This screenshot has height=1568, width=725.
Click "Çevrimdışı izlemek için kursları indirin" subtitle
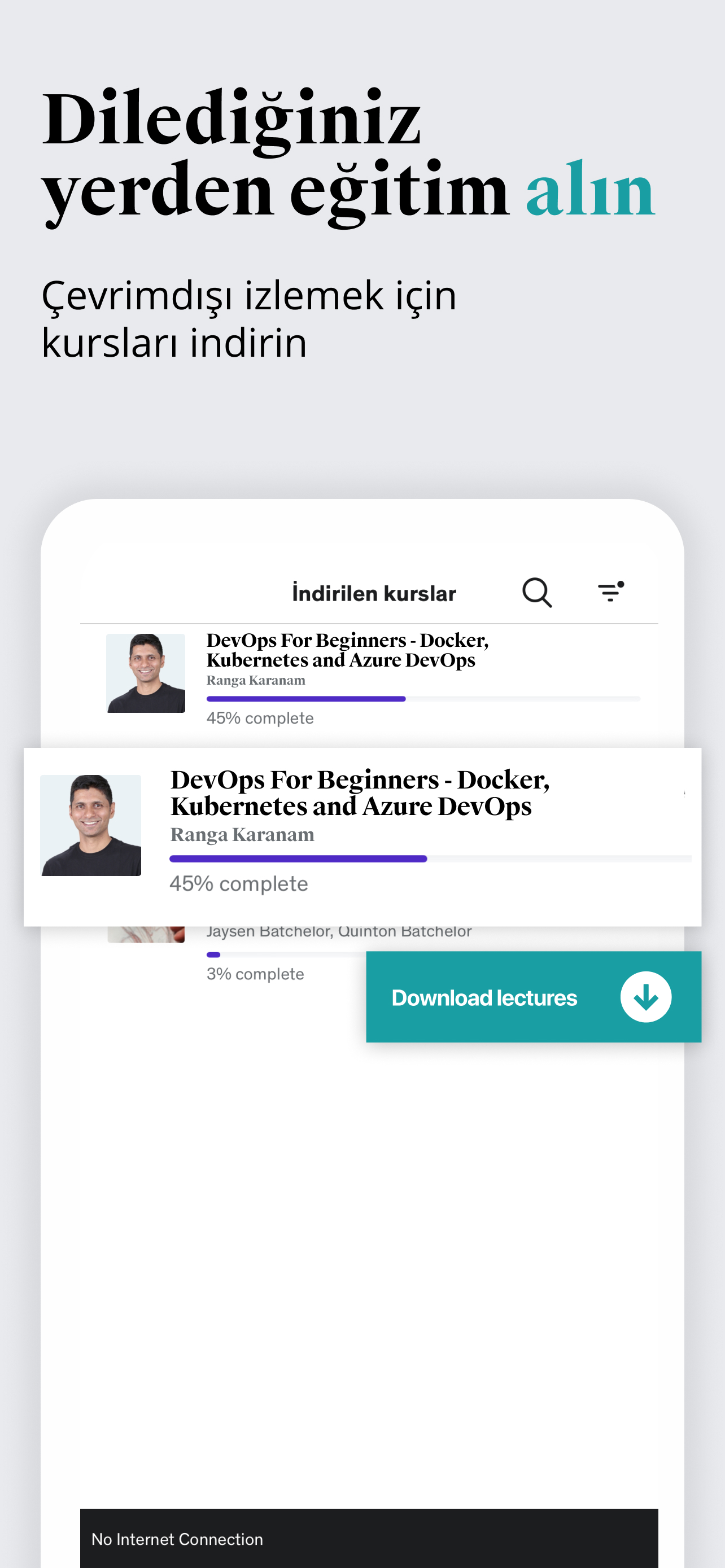[249, 318]
